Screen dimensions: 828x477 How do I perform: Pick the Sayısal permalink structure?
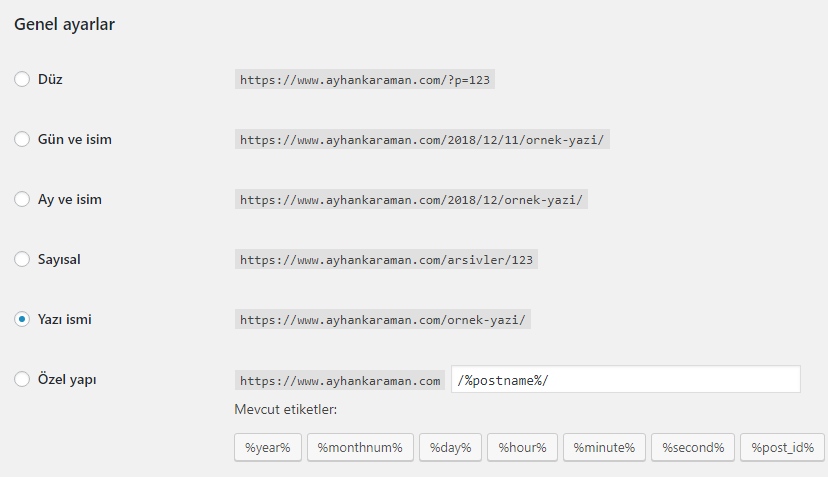point(22,259)
